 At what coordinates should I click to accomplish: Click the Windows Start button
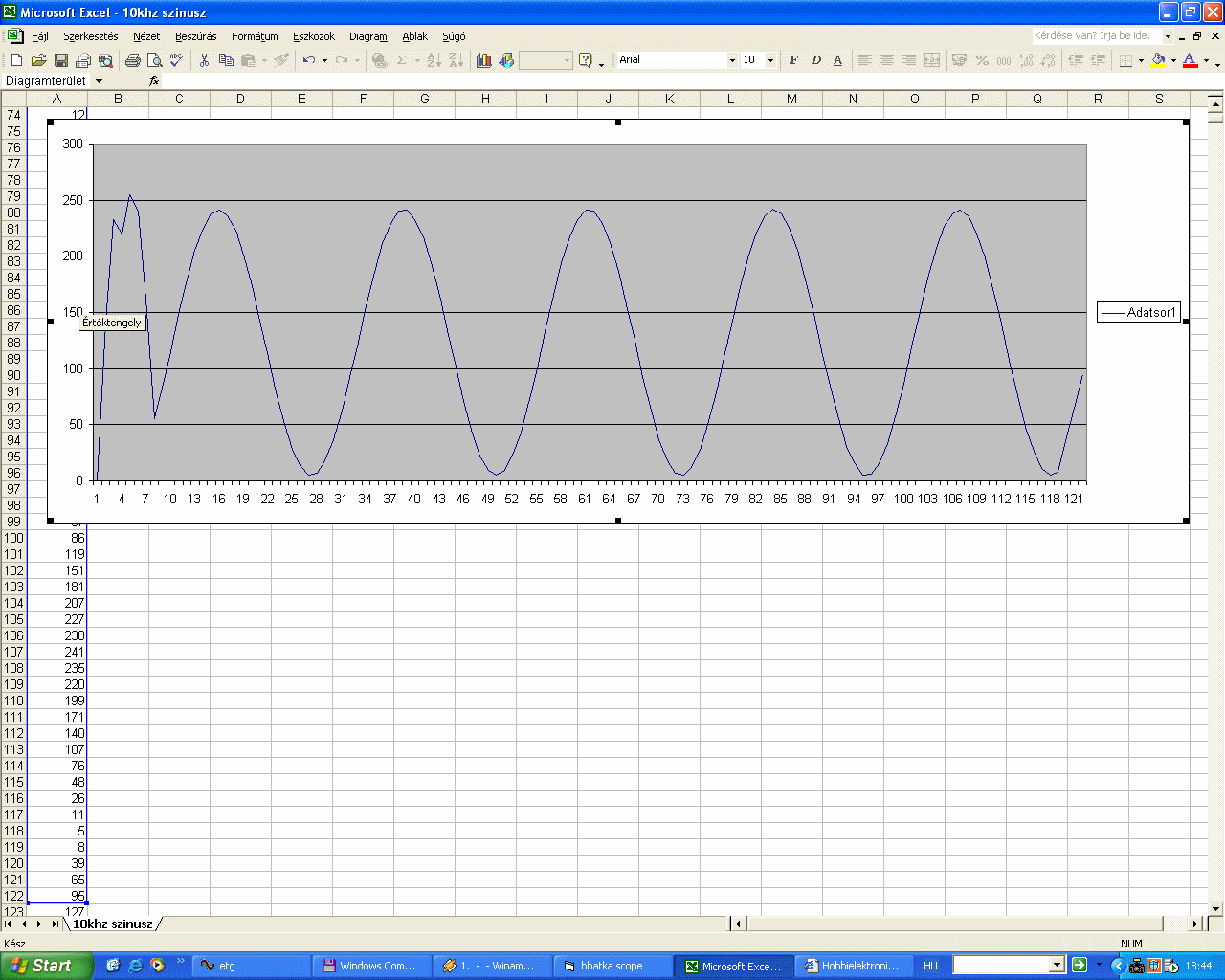tap(46, 966)
